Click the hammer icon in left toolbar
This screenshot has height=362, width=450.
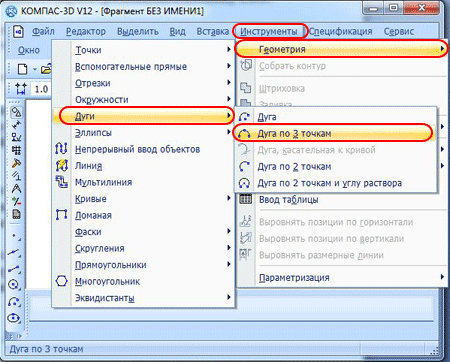16,163
